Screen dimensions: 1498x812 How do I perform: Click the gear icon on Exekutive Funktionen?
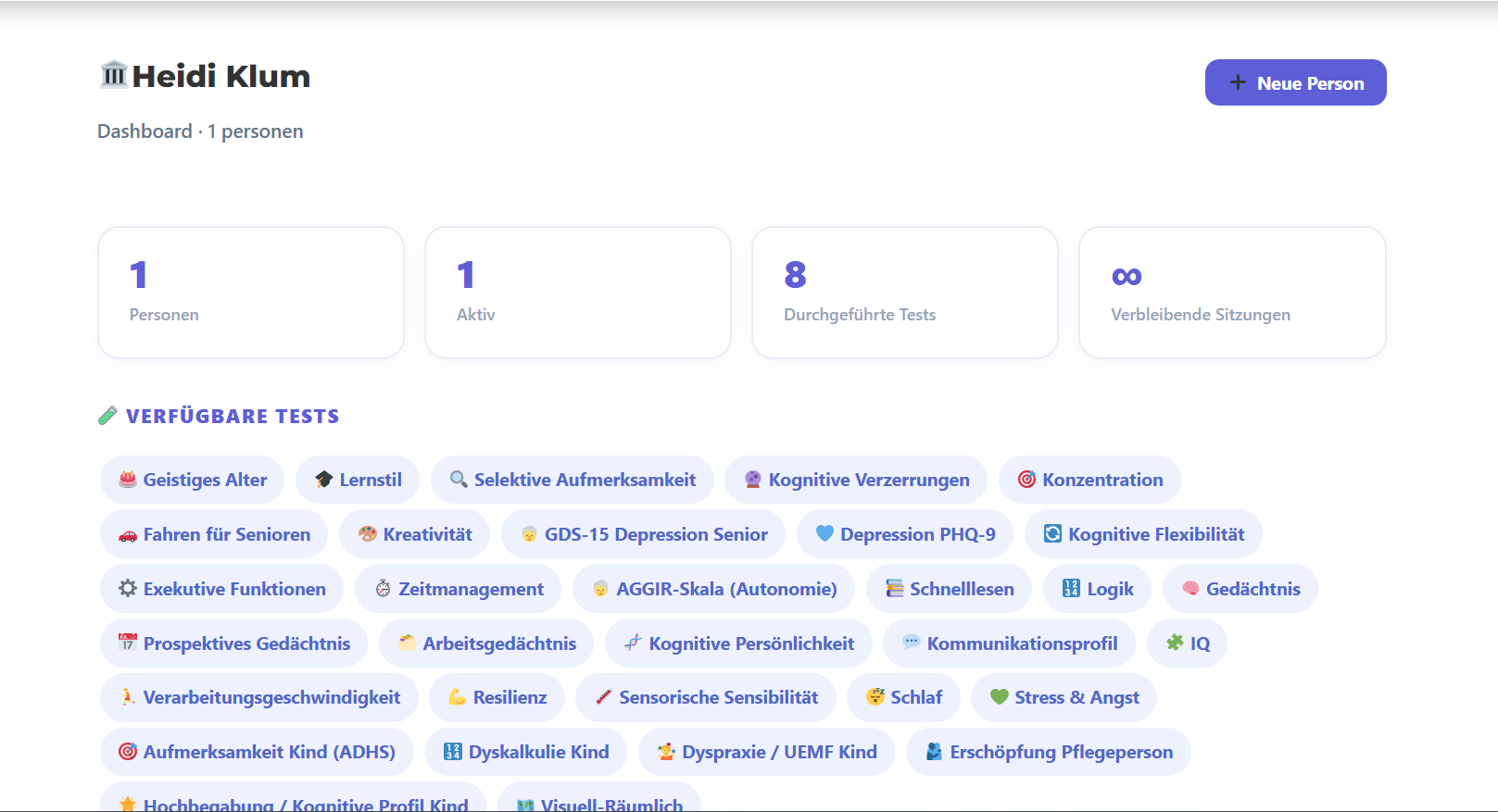click(128, 589)
